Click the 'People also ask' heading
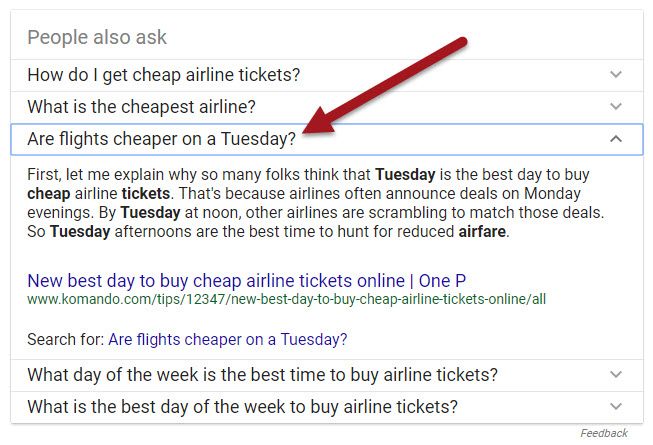 [97, 38]
